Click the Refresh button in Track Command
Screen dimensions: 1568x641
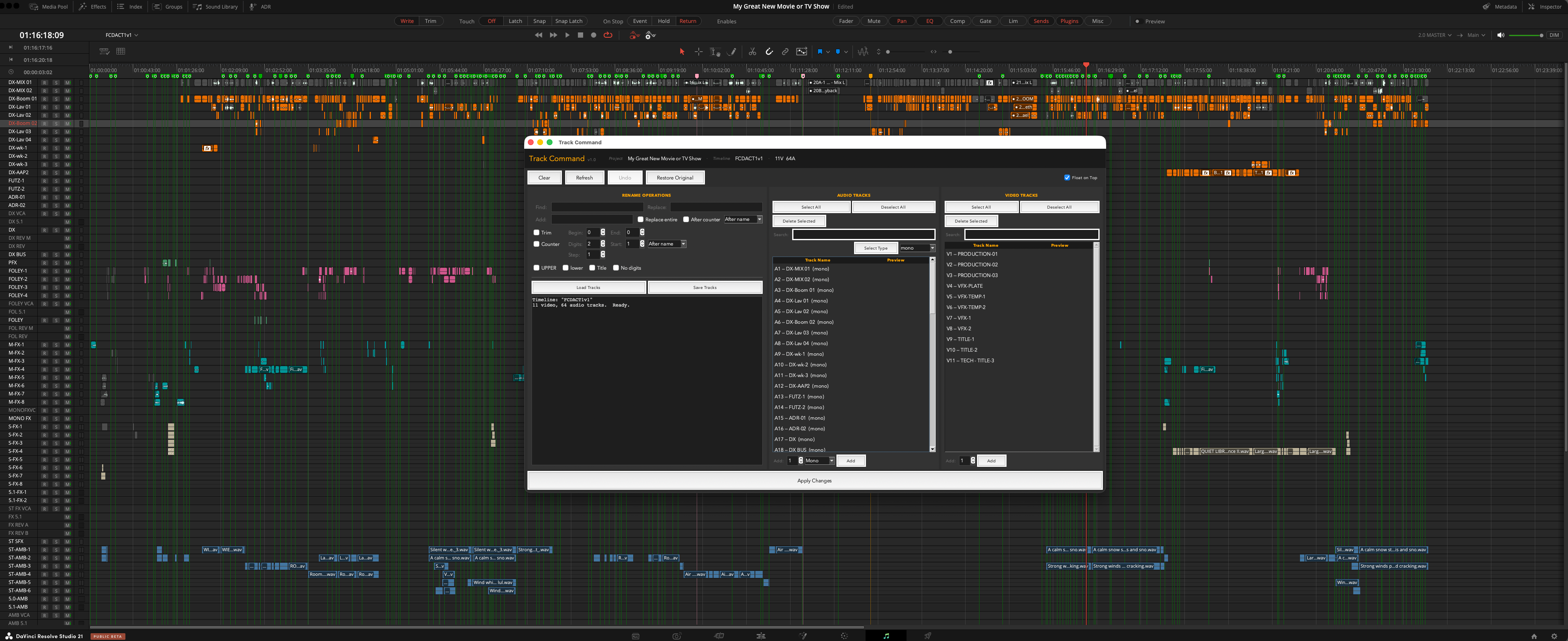pyautogui.click(x=584, y=178)
